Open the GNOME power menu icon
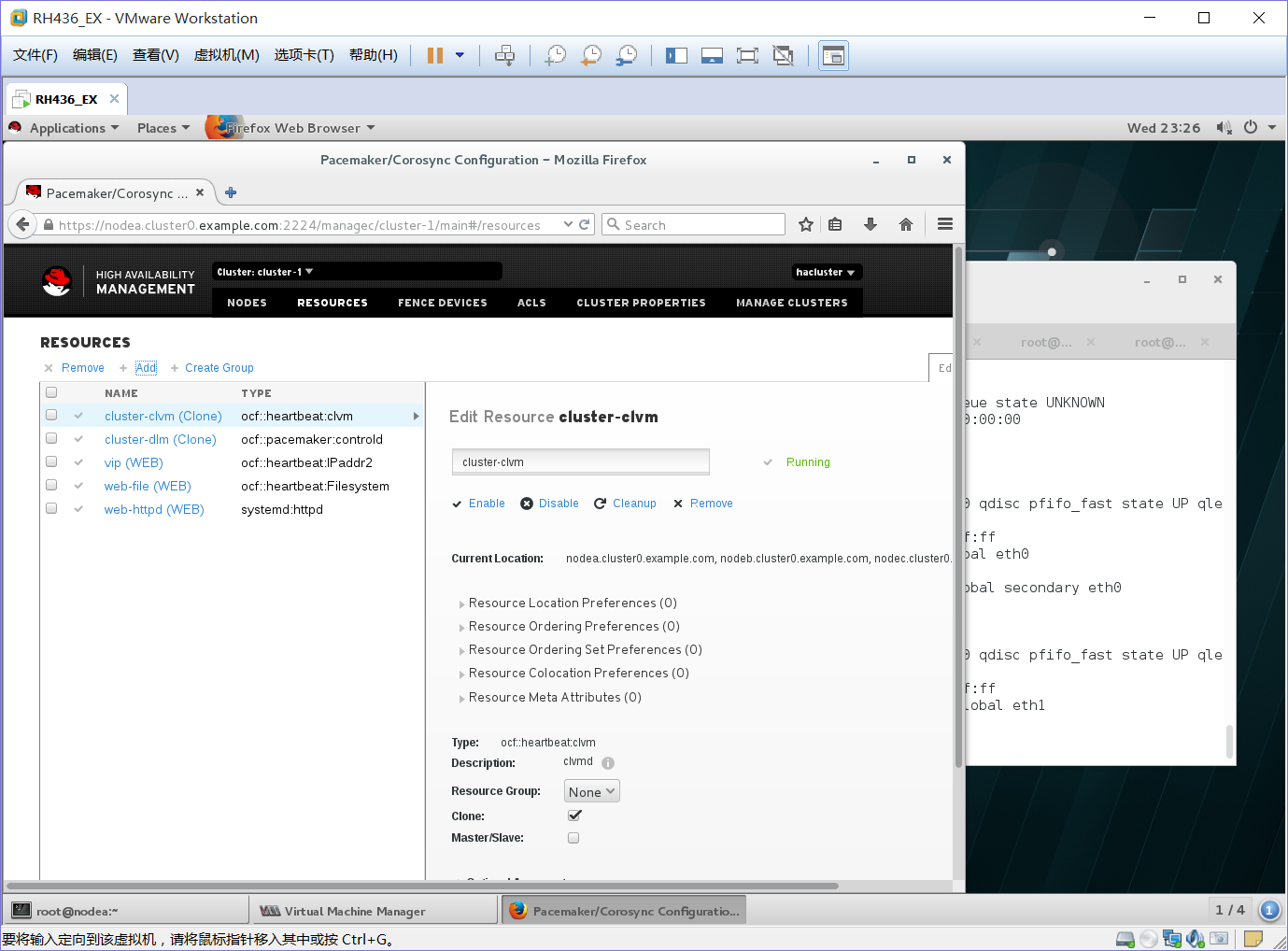The image size is (1288, 951). point(1251,127)
